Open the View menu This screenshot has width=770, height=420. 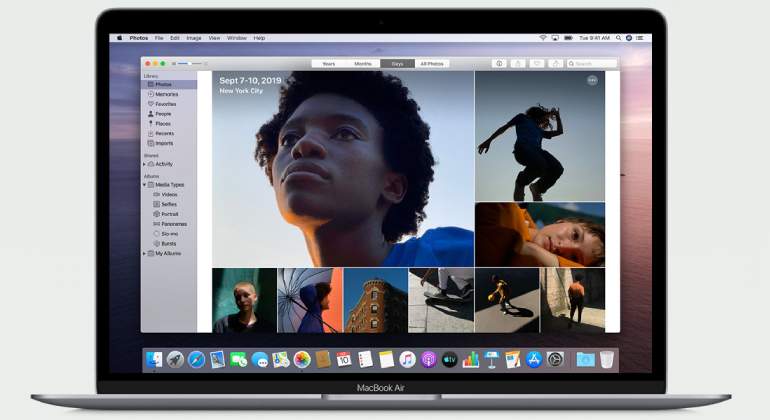pos(214,38)
